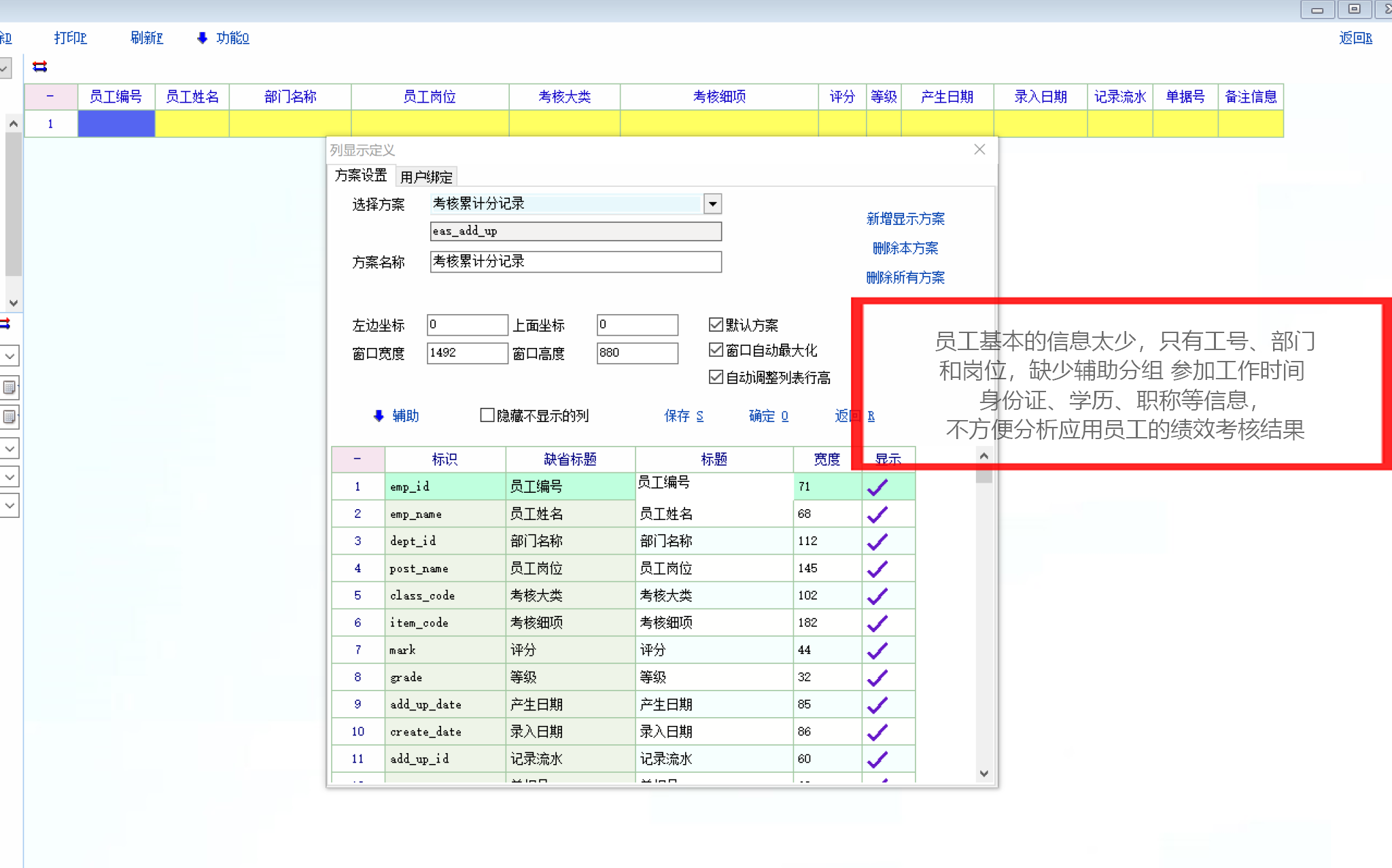Click left panel scroll up arrow
The height and width of the screenshot is (868, 1392).
point(13,124)
